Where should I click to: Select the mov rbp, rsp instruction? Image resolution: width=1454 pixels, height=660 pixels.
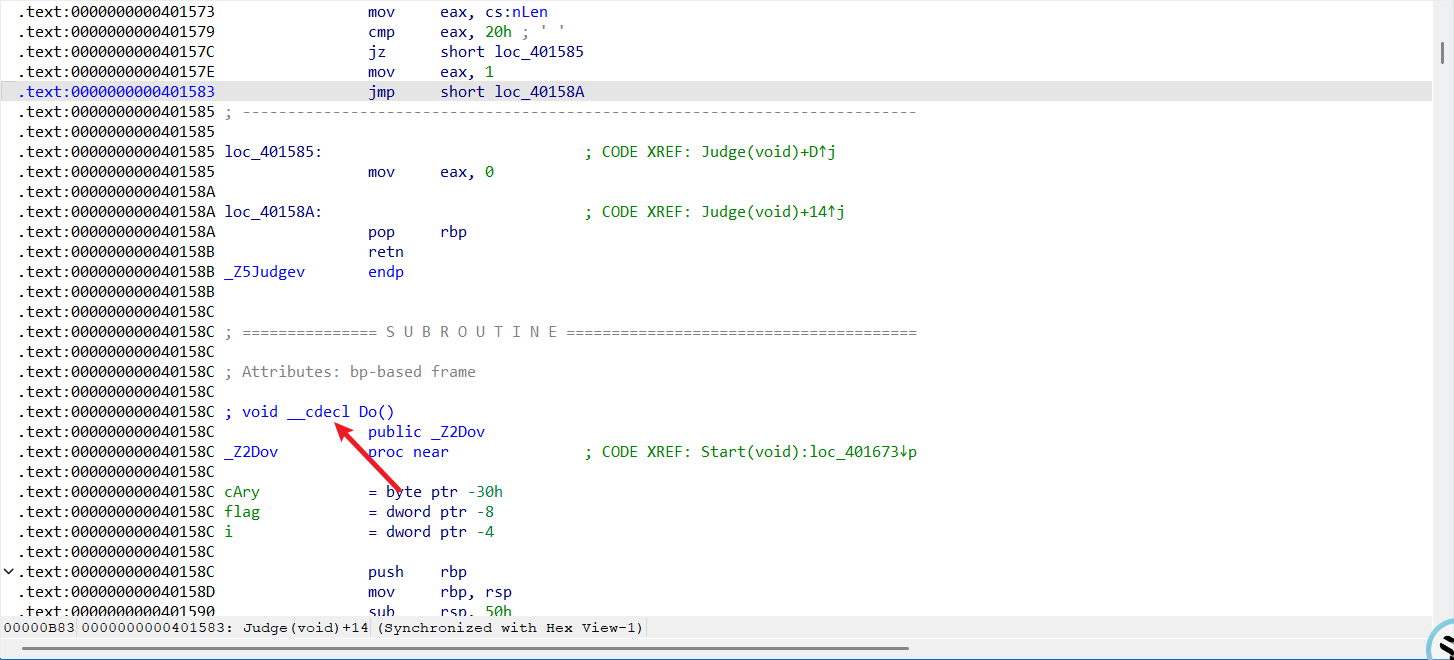point(440,592)
